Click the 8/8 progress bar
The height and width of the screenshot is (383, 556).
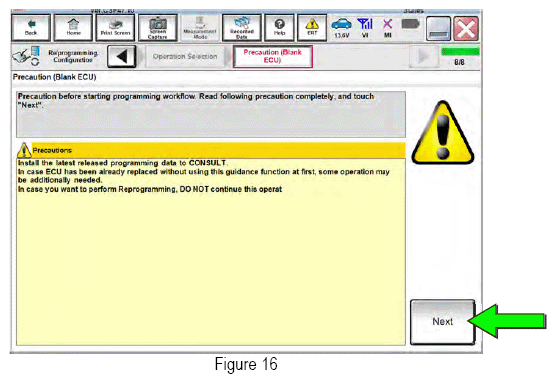tap(460, 52)
